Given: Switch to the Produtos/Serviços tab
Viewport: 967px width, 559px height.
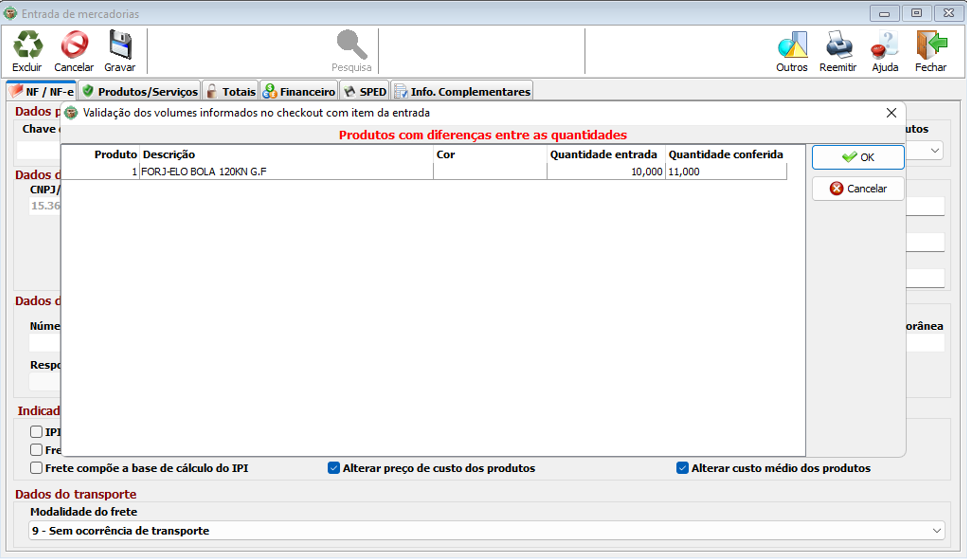Looking at the screenshot, I should tap(140, 91).
